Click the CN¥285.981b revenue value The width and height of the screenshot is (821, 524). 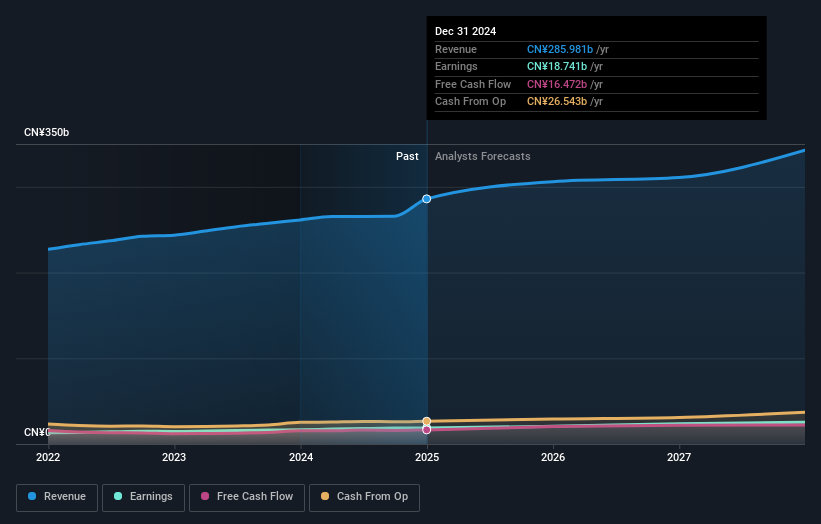pos(560,49)
